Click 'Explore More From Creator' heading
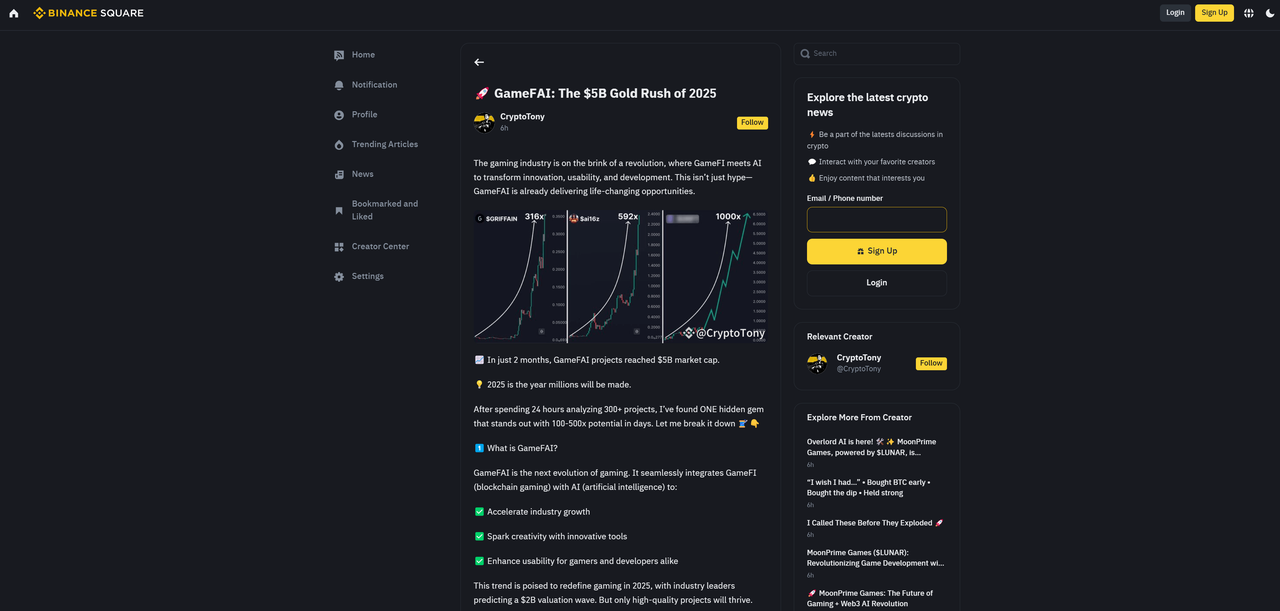 [x=859, y=418]
